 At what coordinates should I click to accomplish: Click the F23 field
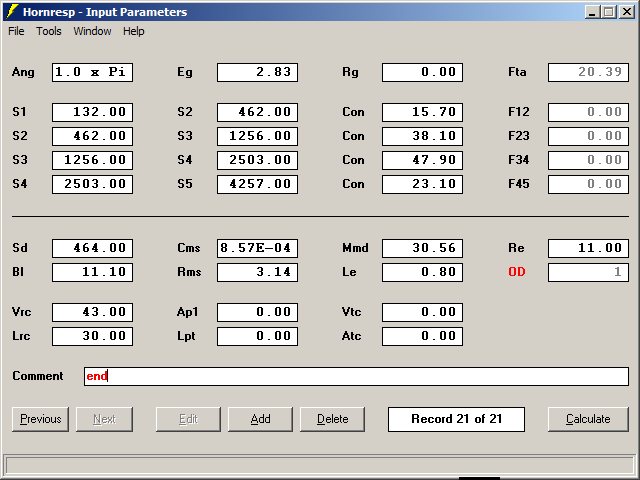click(x=588, y=136)
